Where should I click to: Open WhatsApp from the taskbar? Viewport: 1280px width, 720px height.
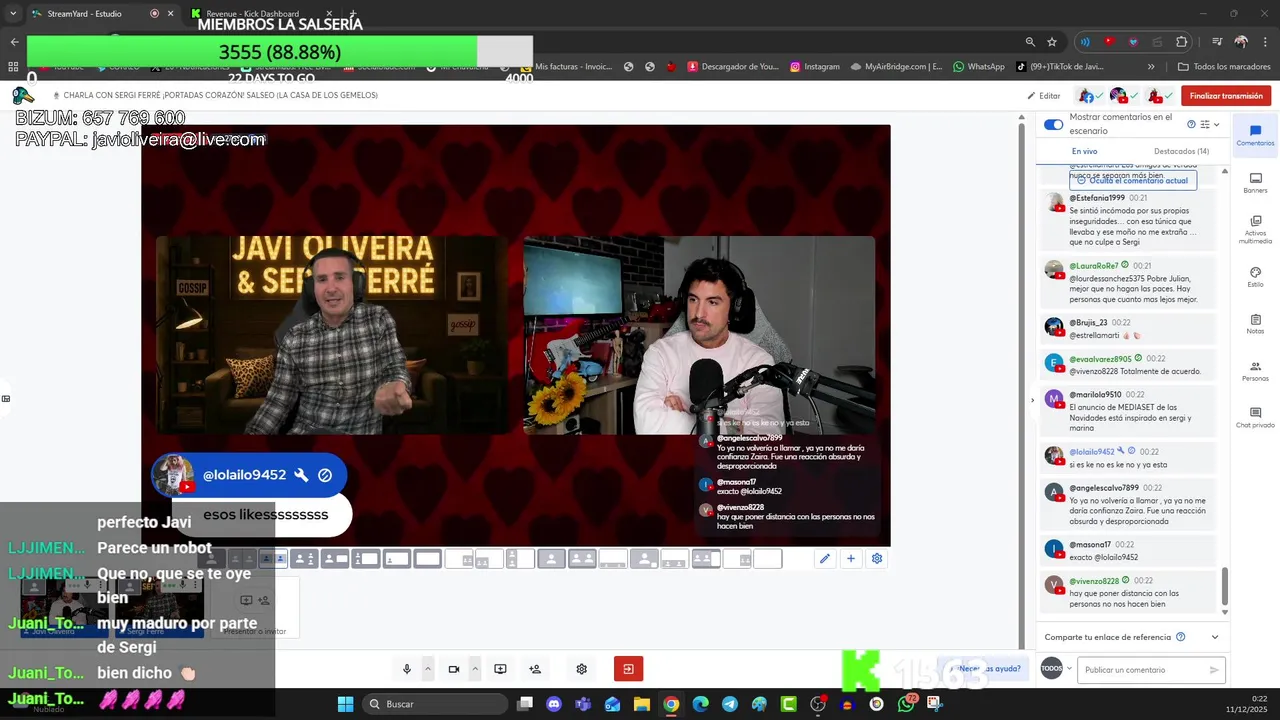[907, 704]
